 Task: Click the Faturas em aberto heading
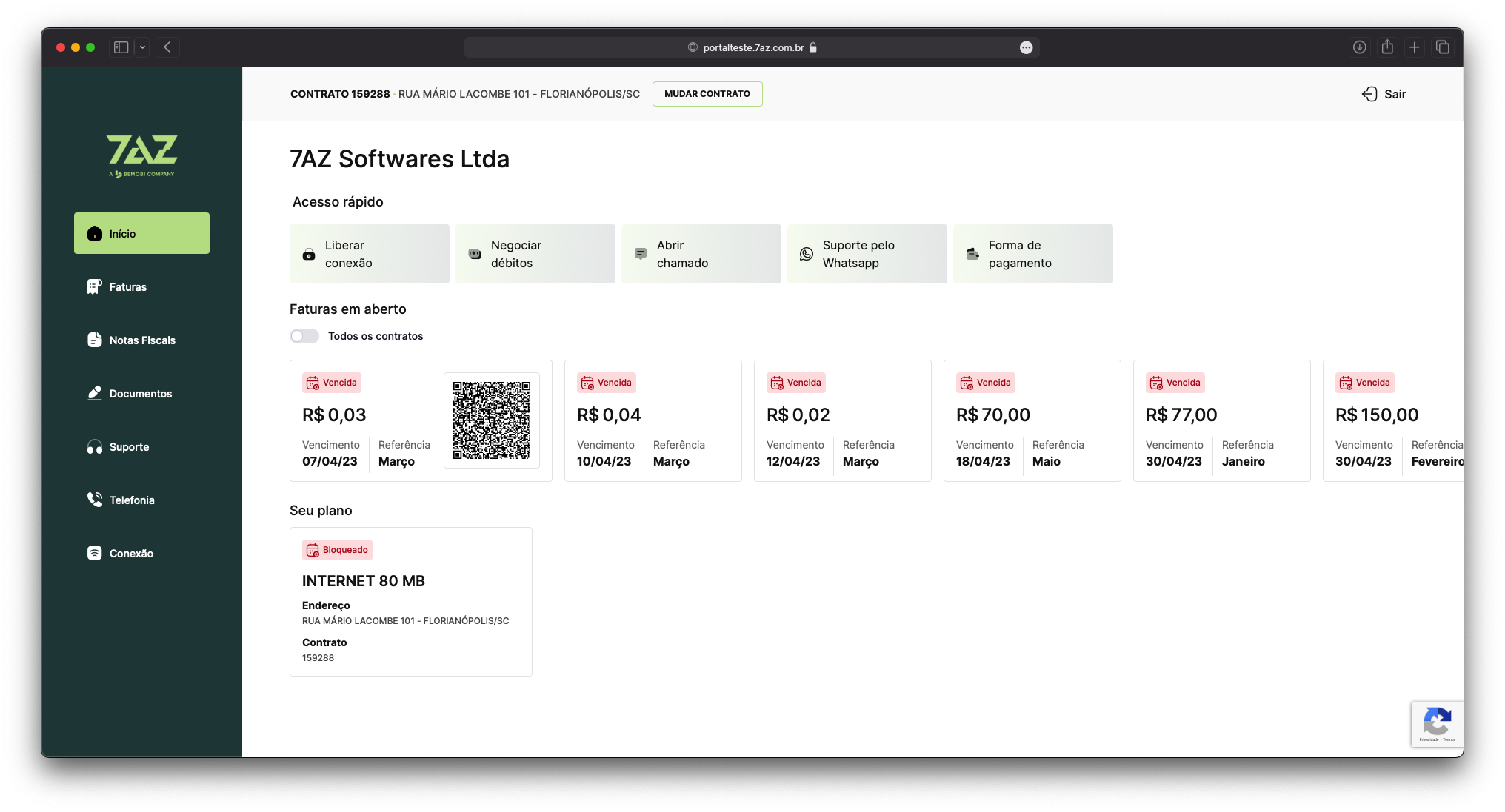click(348, 309)
